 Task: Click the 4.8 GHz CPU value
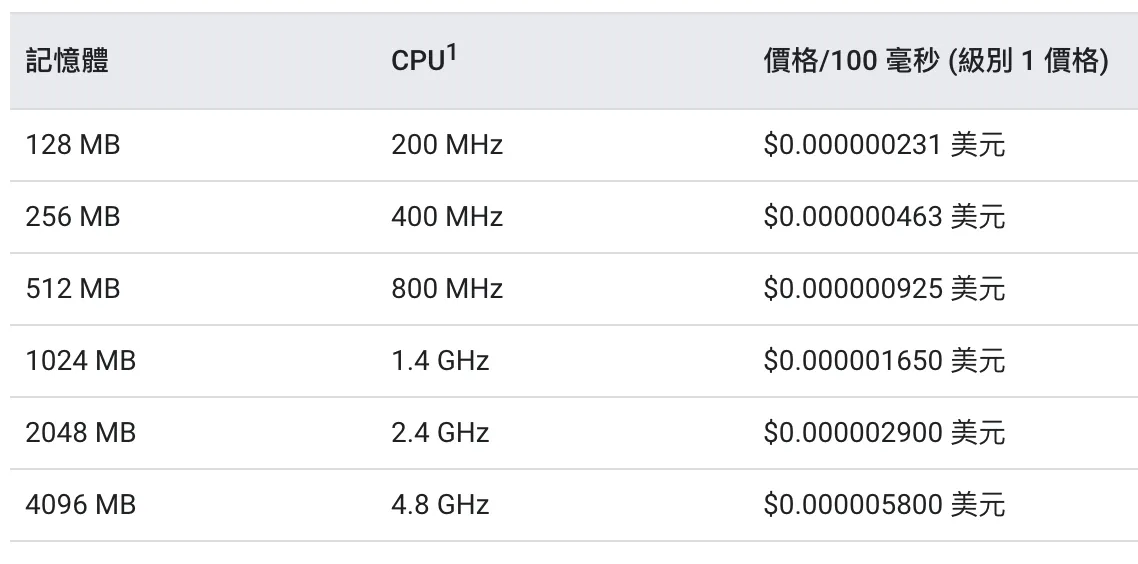tap(440, 505)
